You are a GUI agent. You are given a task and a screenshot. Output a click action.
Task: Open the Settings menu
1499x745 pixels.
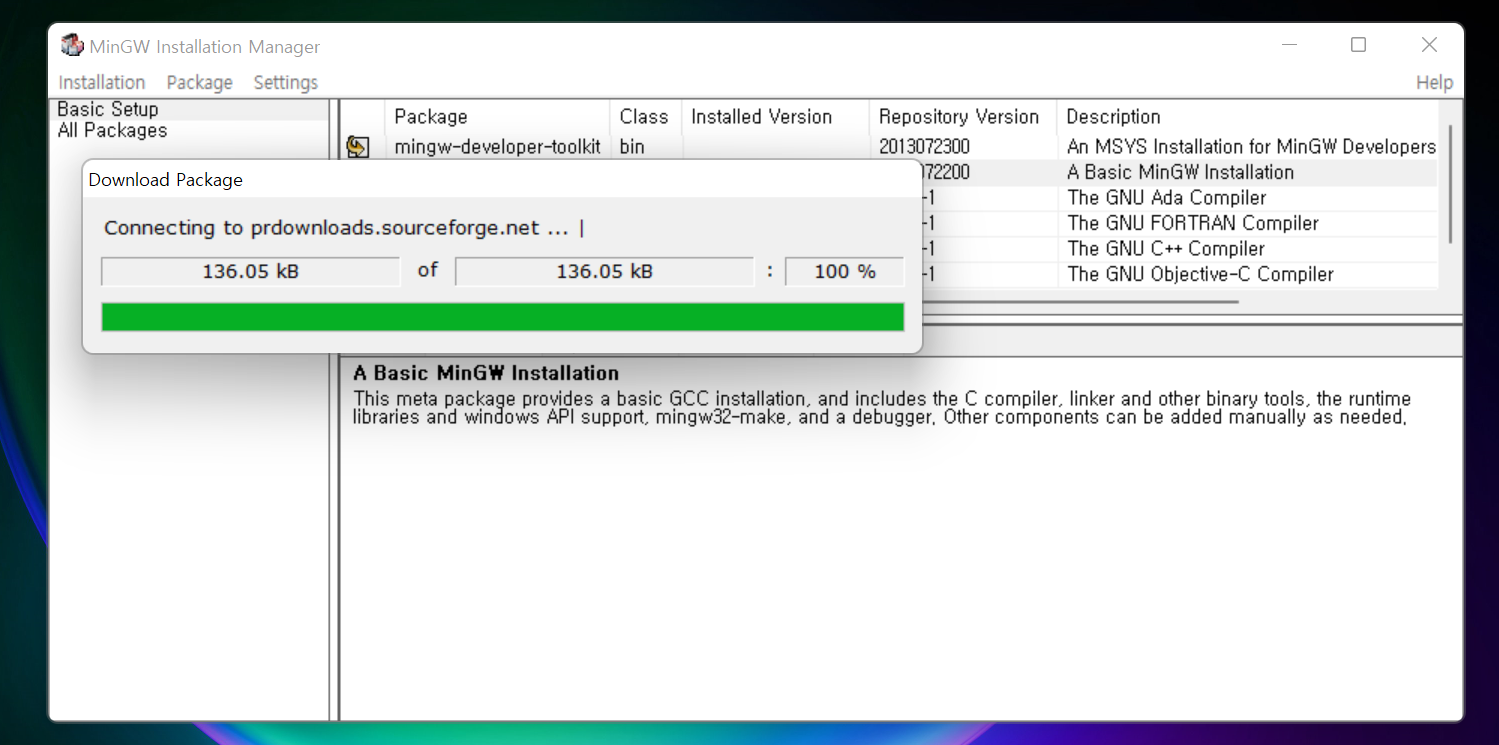click(286, 82)
